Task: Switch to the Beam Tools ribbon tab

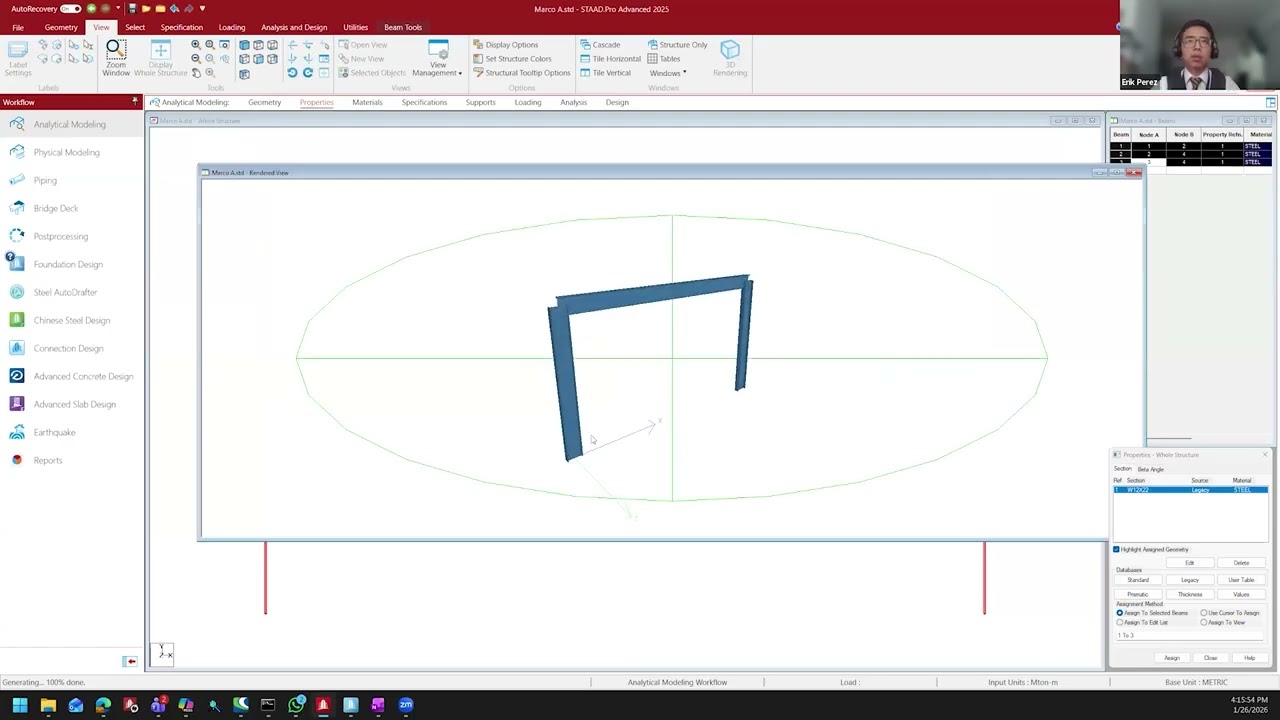Action: pyautogui.click(x=403, y=27)
